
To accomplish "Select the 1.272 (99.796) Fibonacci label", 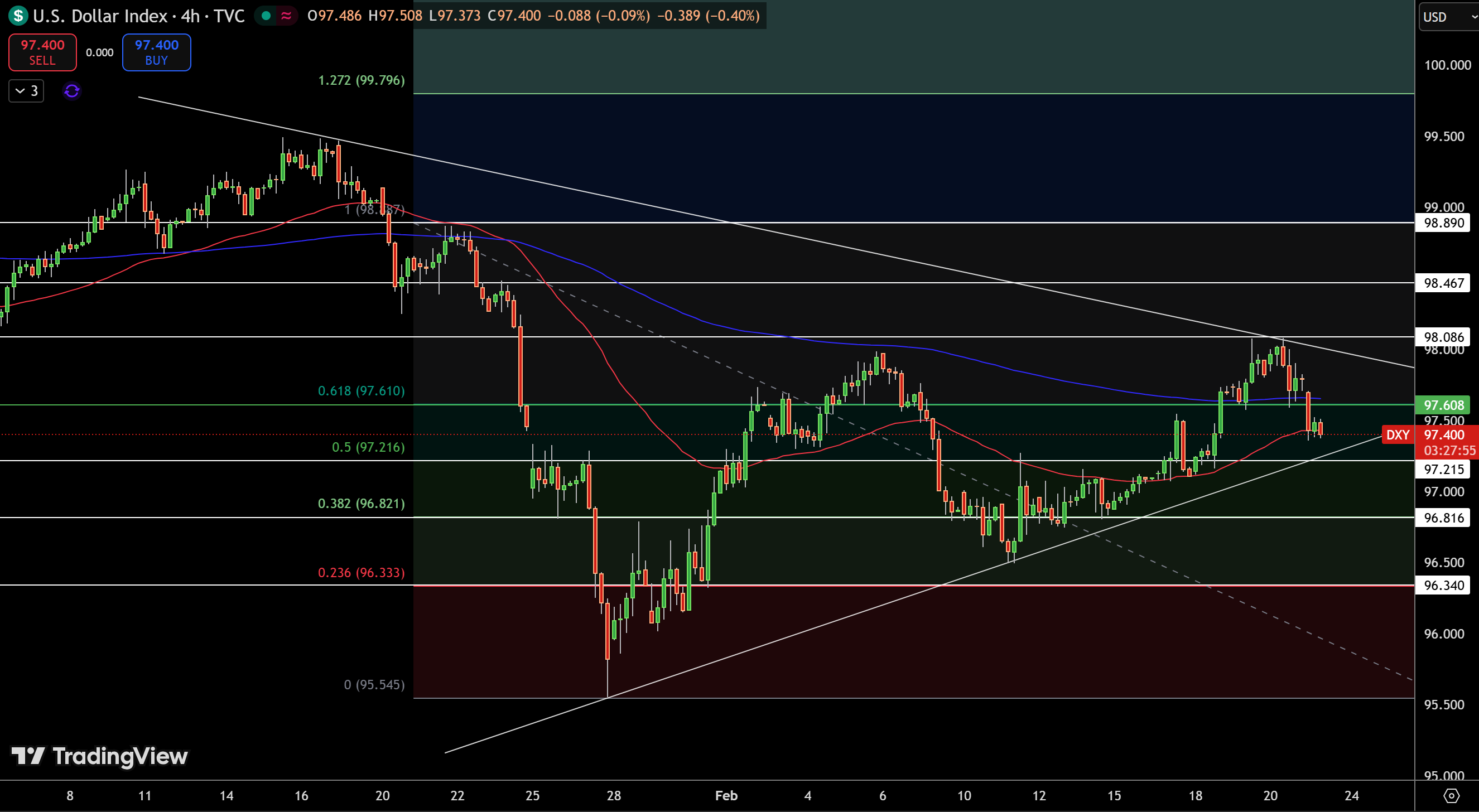I will (x=361, y=80).
